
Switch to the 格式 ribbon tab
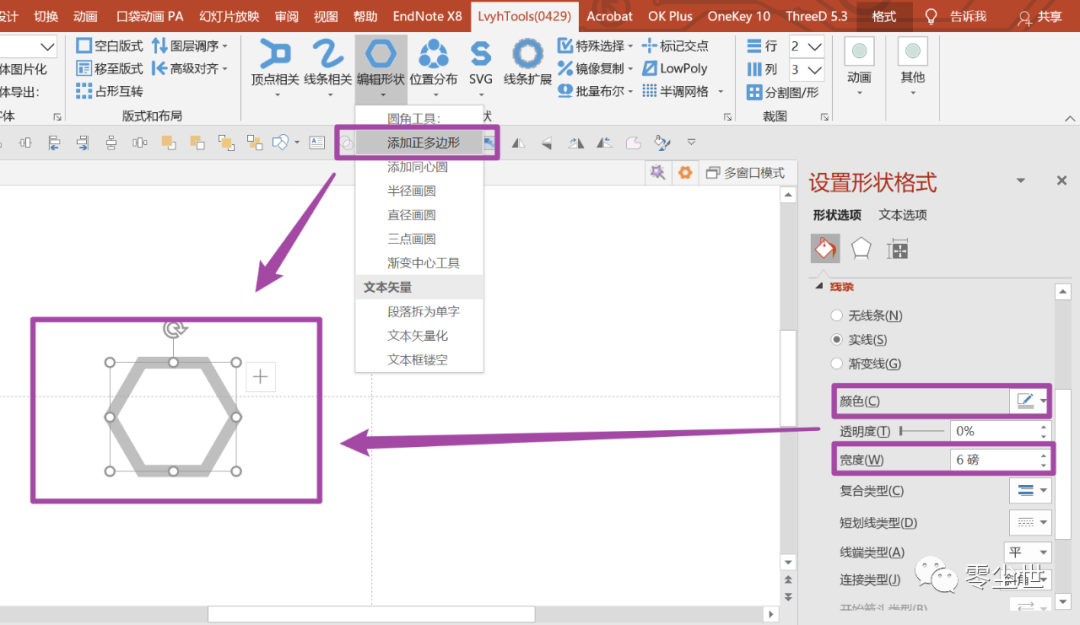point(884,16)
